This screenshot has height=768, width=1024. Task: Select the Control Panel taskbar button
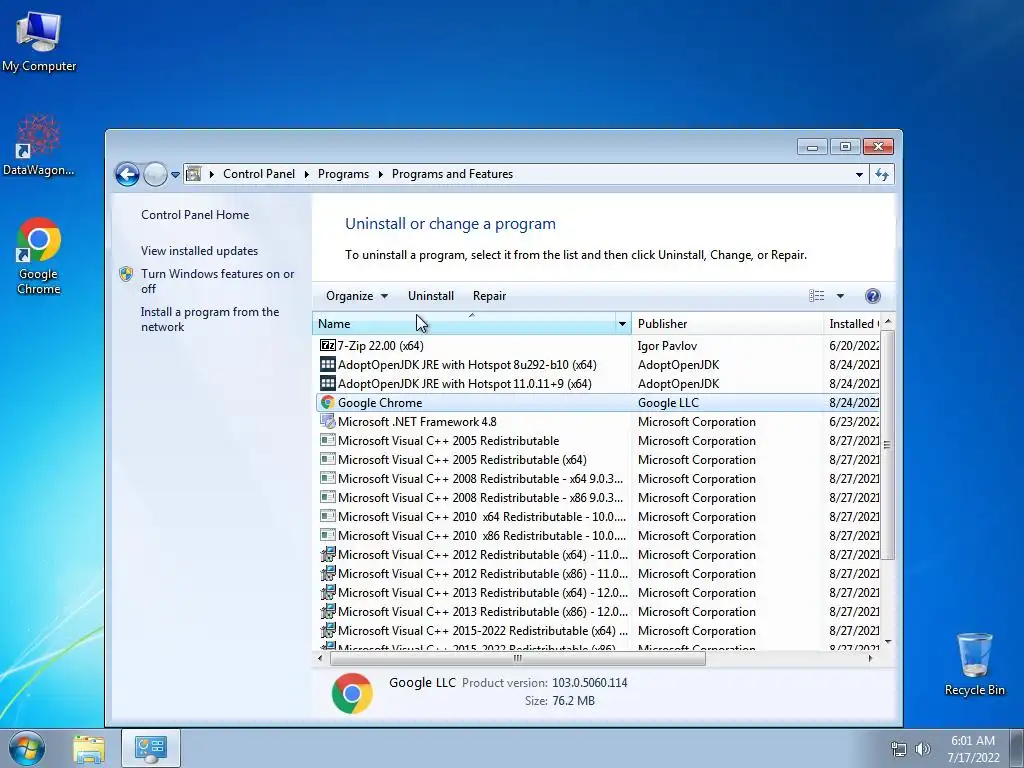click(151, 749)
